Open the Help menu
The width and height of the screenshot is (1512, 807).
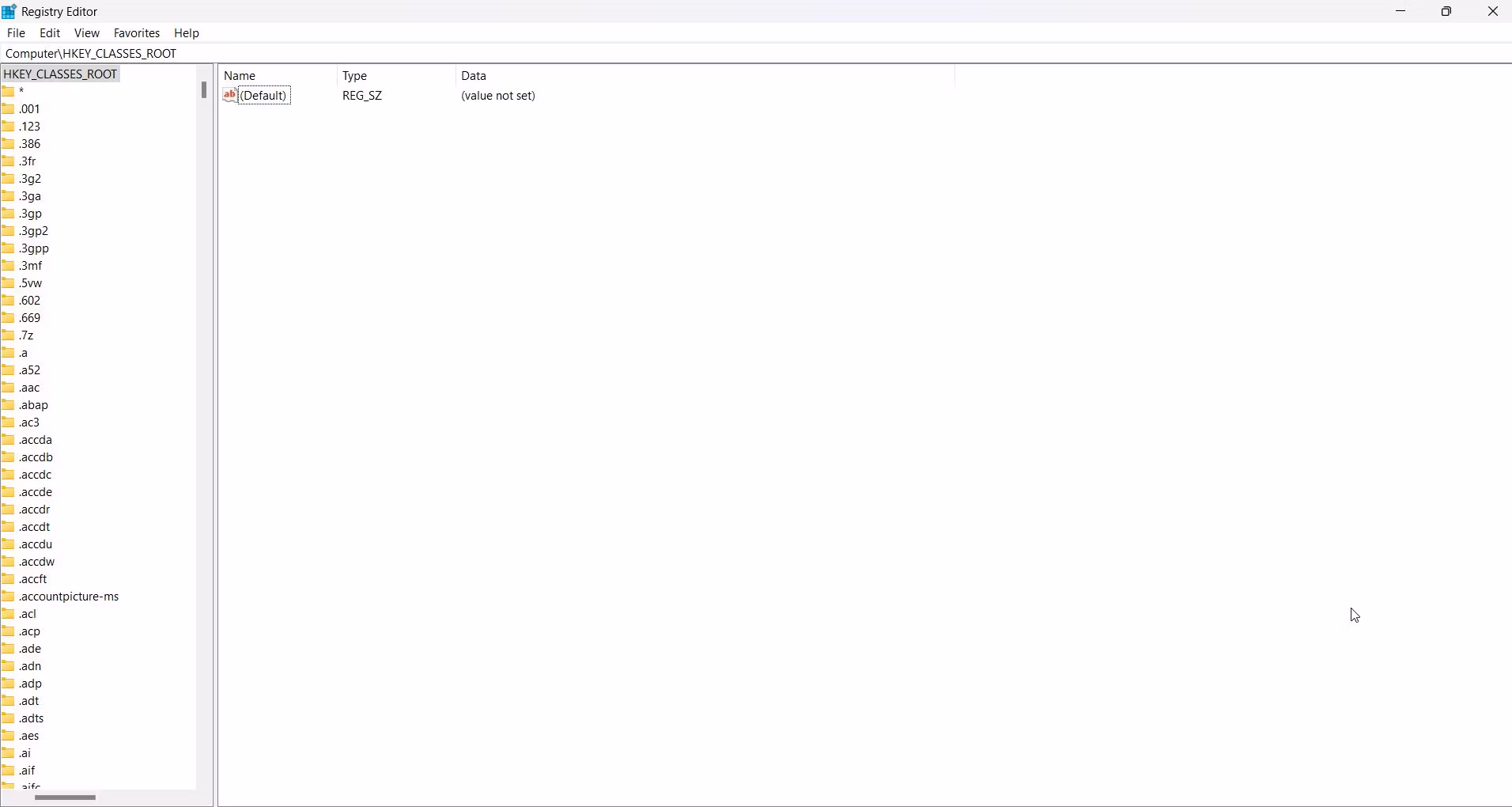point(187,33)
